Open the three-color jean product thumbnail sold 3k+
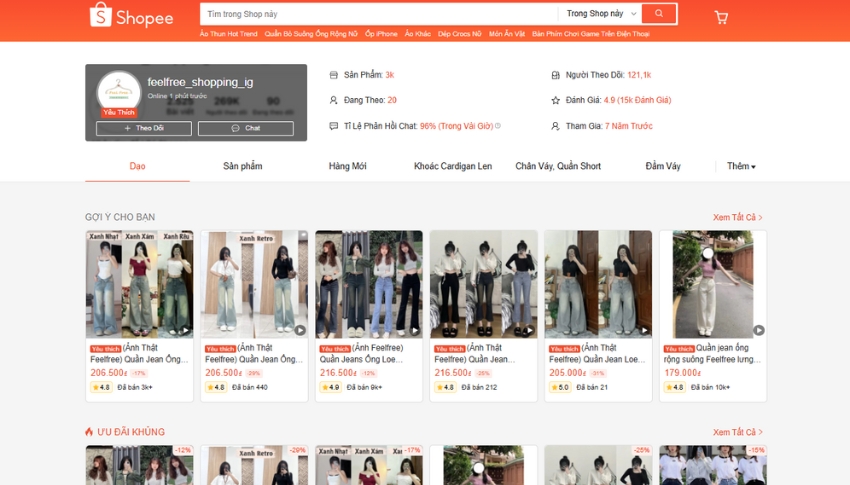The width and height of the screenshot is (850, 485). [x=139, y=284]
